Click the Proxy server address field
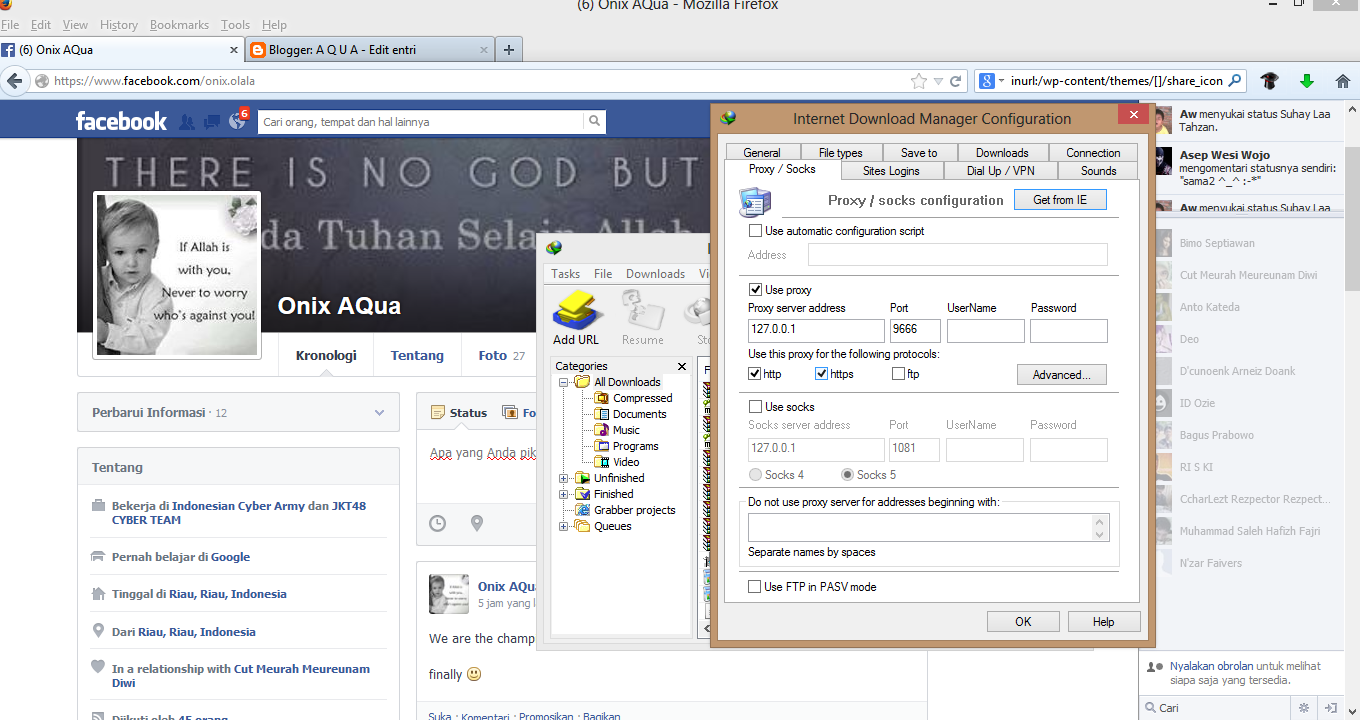 816,331
